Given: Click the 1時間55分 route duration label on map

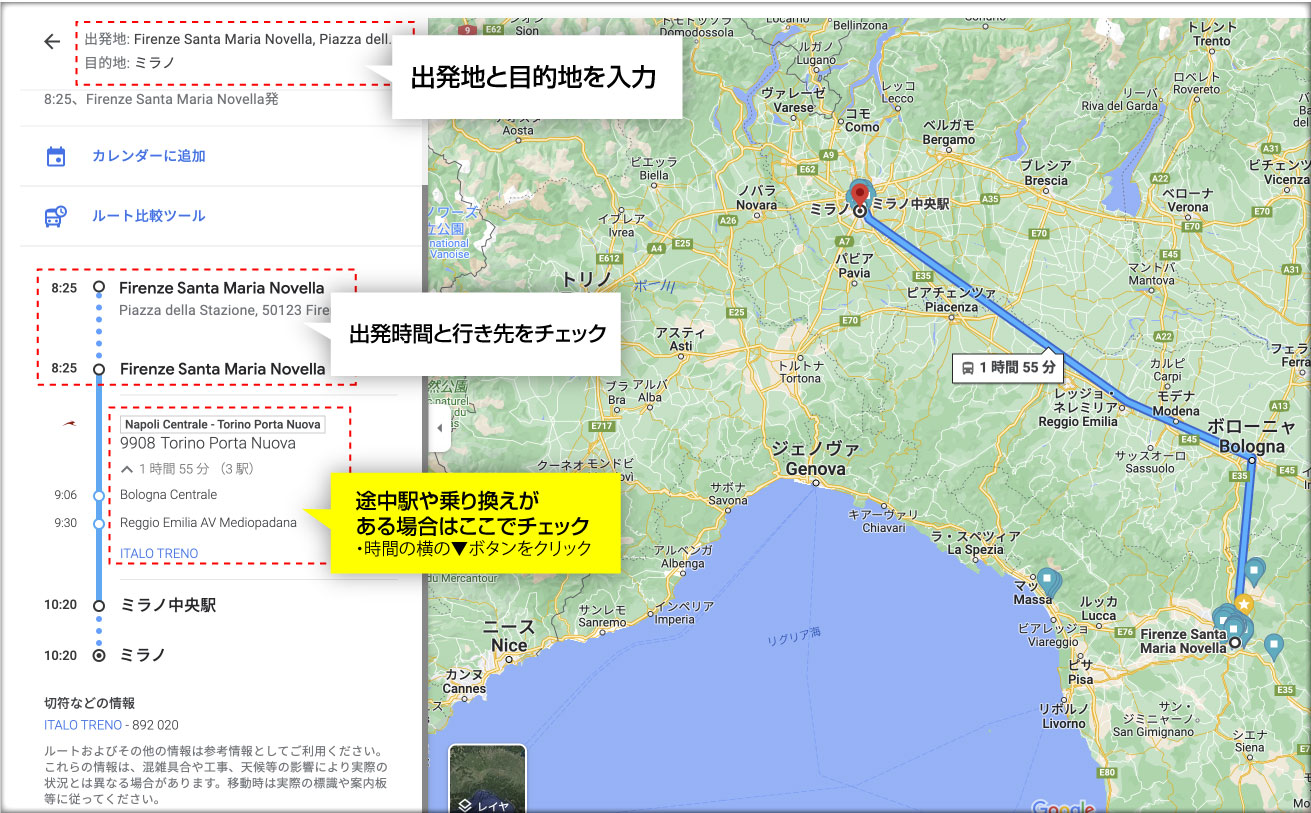Looking at the screenshot, I should pyautogui.click(x=1008, y=368).
